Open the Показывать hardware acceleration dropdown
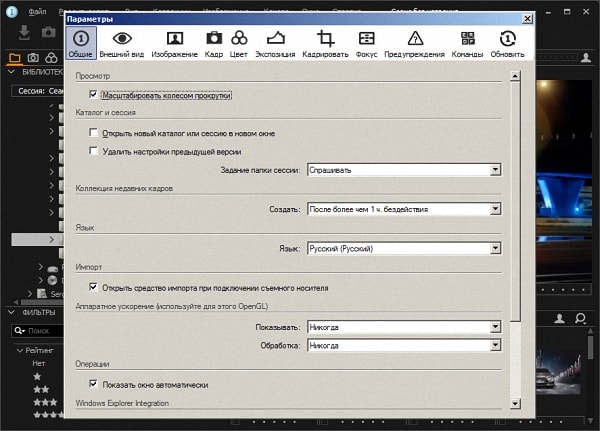This screenshot has width=600, height=431. click(404, 326)
